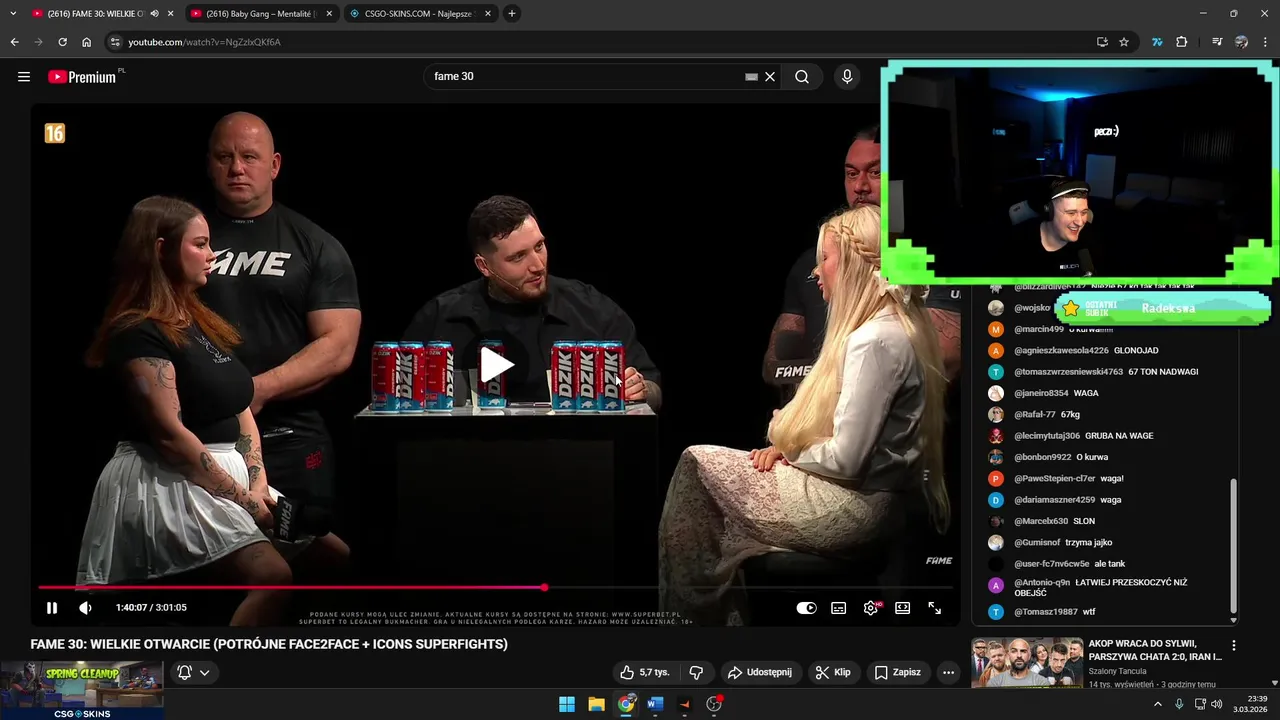
Task: Switch to the CSGO-SKINS.COM tab
Action: 418,14
